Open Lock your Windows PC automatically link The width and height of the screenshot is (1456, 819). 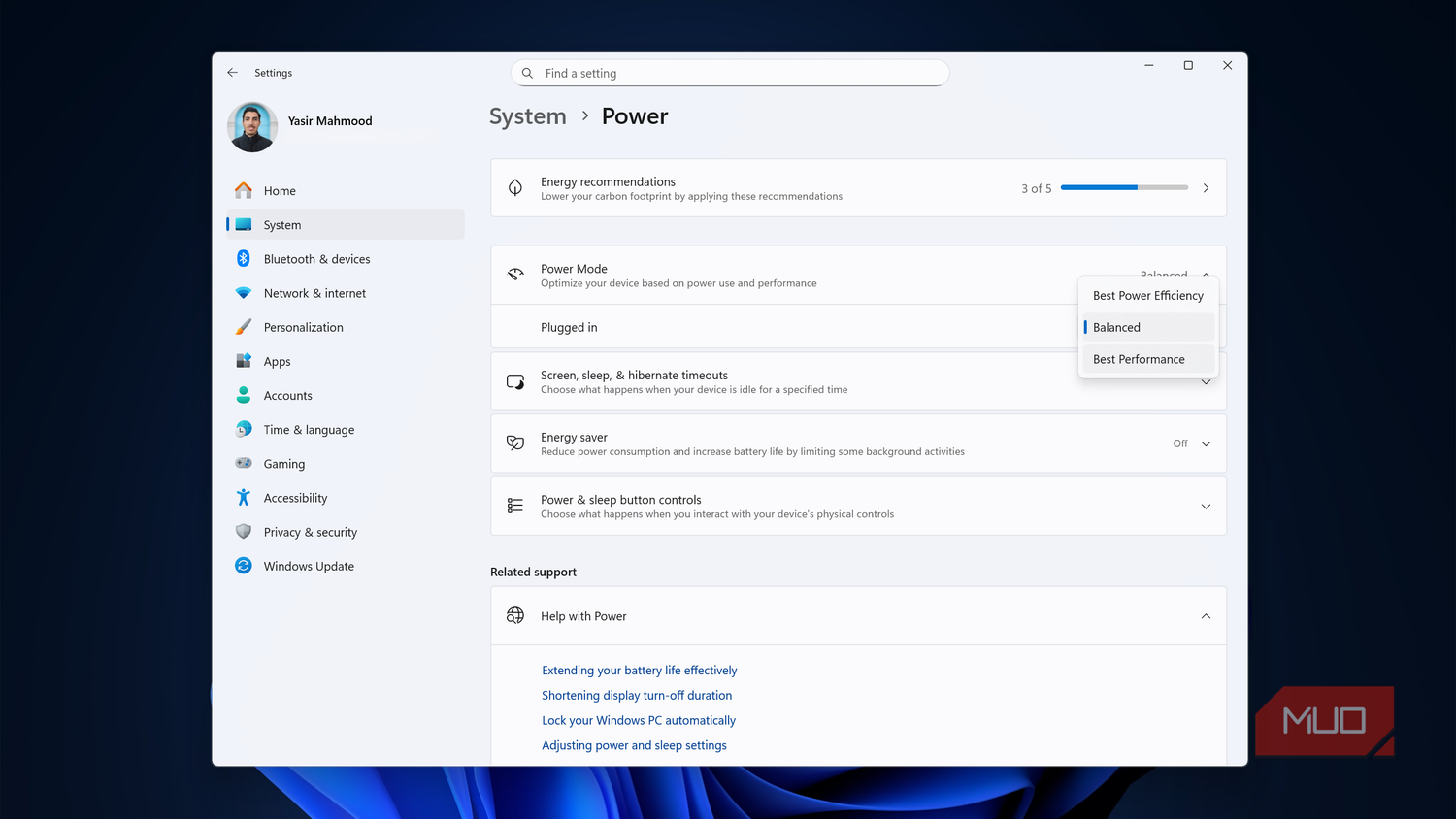tap(639, 720)
